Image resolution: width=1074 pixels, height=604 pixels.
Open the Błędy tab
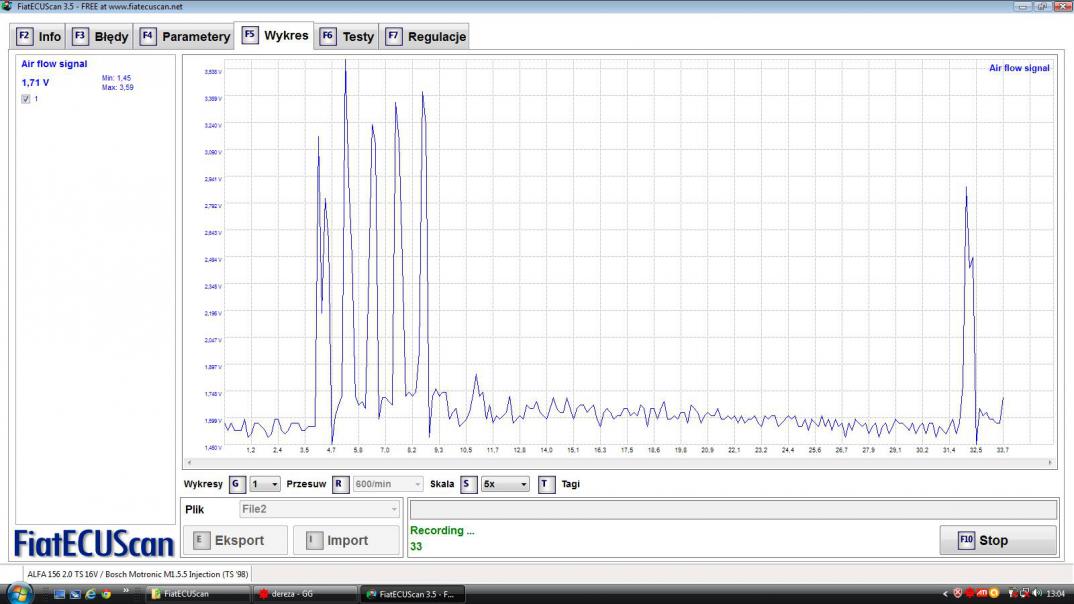tap(101, 37)
